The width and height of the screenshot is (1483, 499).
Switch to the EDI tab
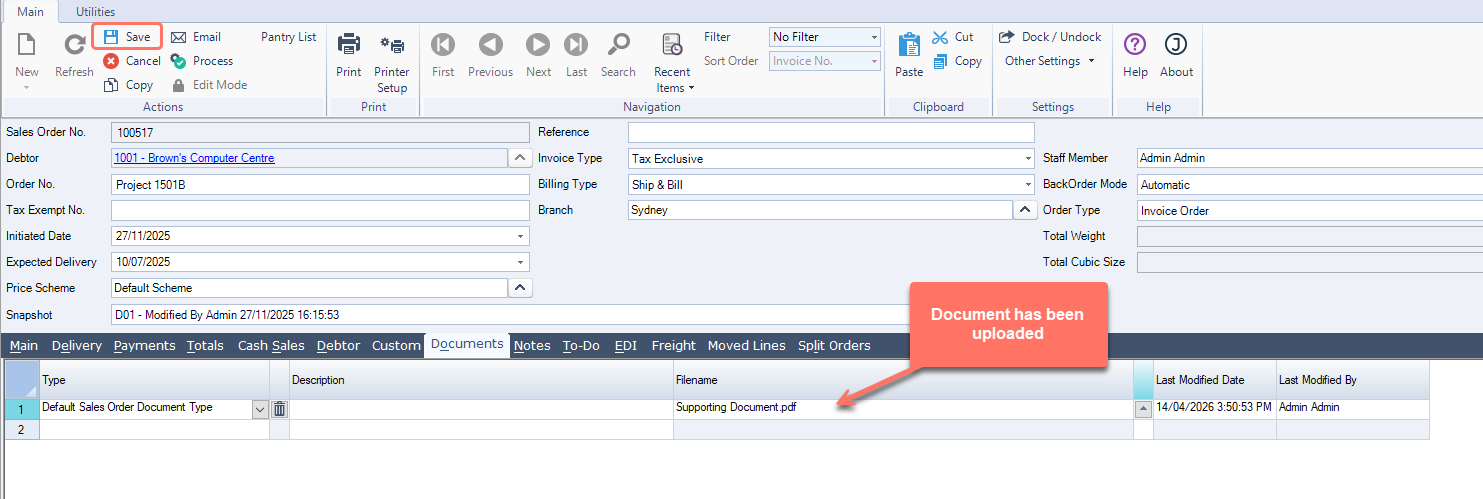(x=626, y=345)
